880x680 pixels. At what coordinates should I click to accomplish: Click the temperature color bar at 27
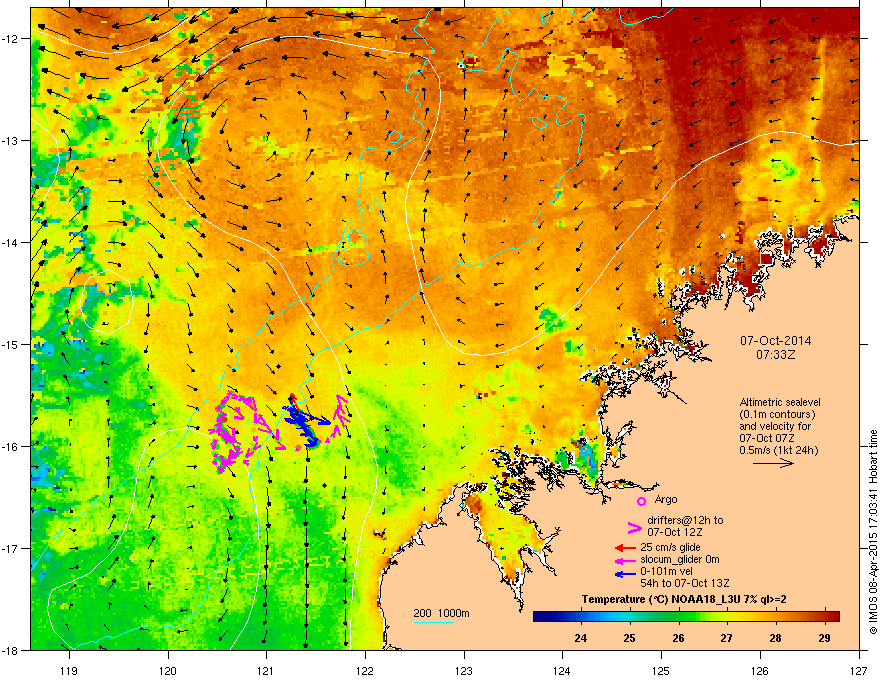[727, 616]
